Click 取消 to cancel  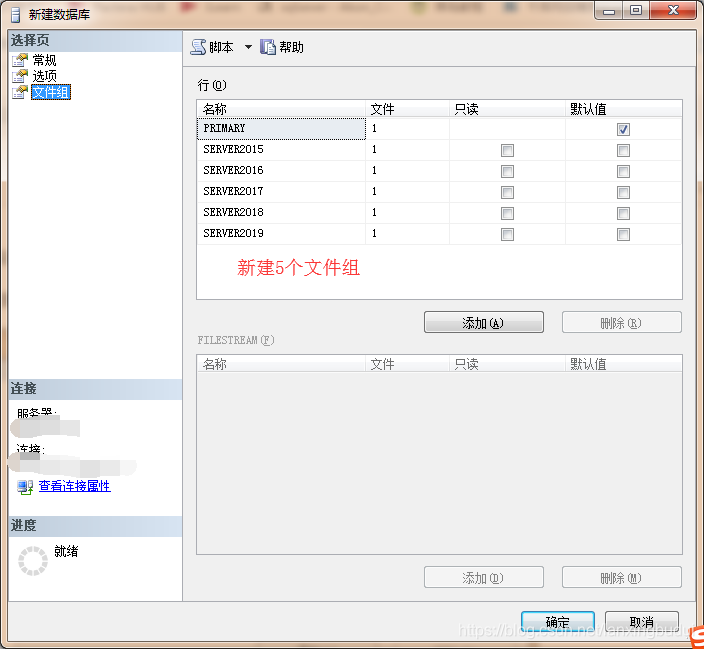(x=642, y=622)
